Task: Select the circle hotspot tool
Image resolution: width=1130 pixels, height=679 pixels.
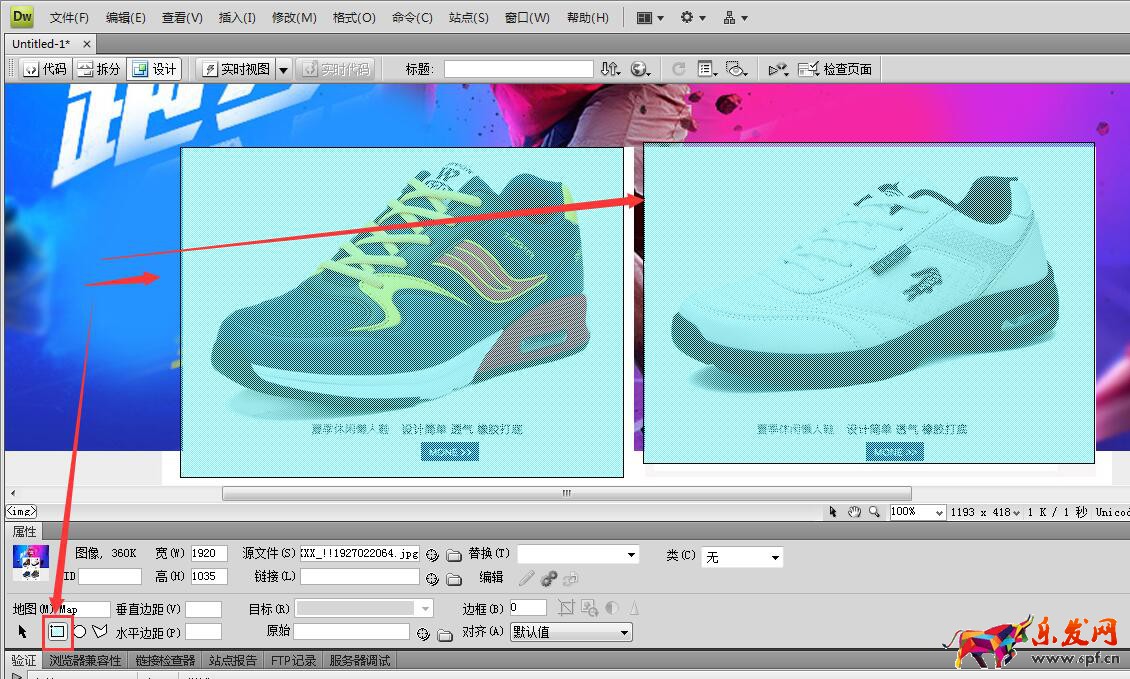Action: (79, 632)
